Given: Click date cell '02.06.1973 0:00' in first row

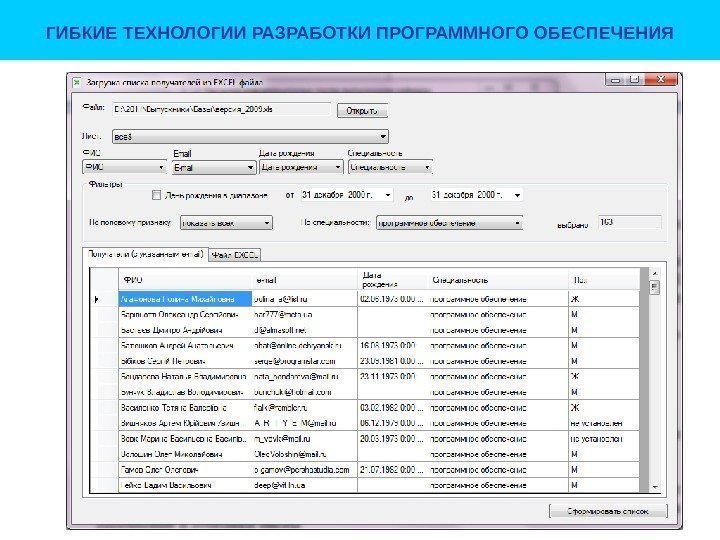Looking at the screenshot, I should 392,299.
